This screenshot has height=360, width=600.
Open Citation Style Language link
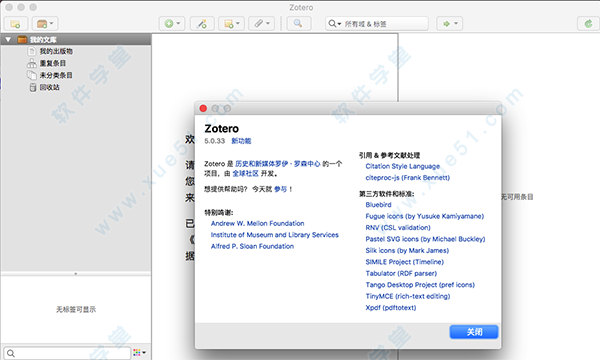coord(403,166)
